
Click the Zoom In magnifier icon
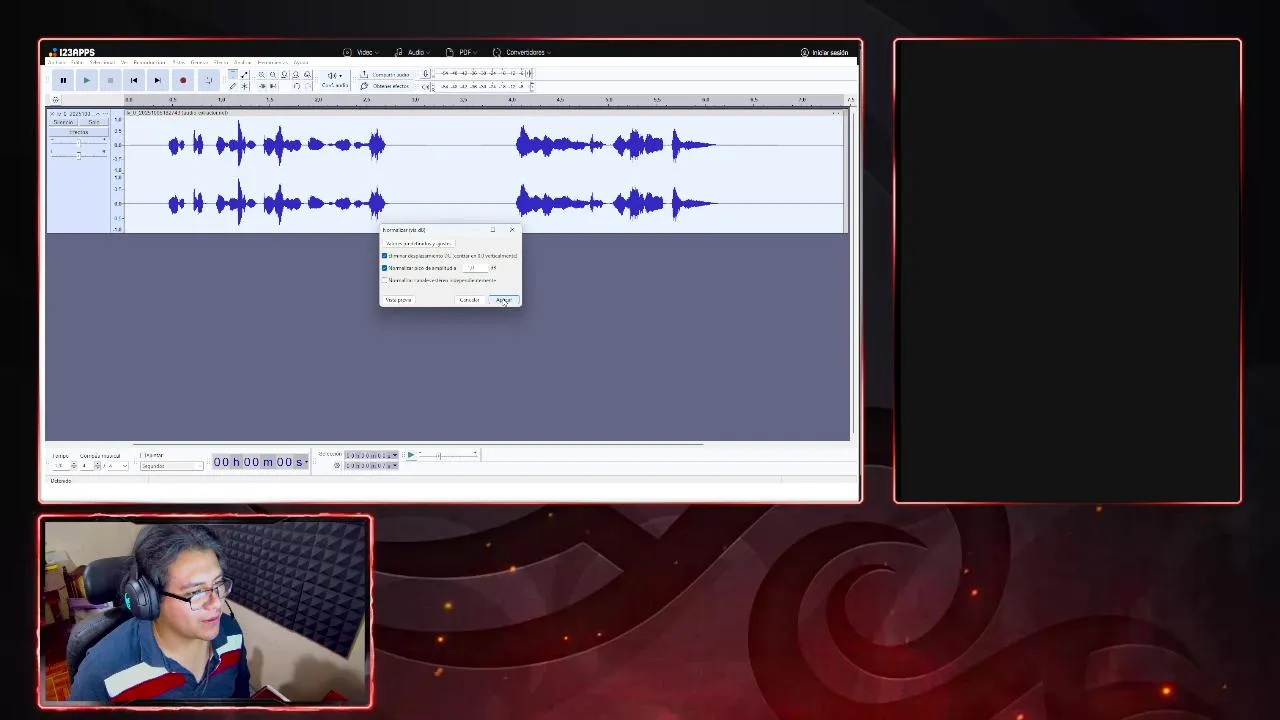click(261, 75)
